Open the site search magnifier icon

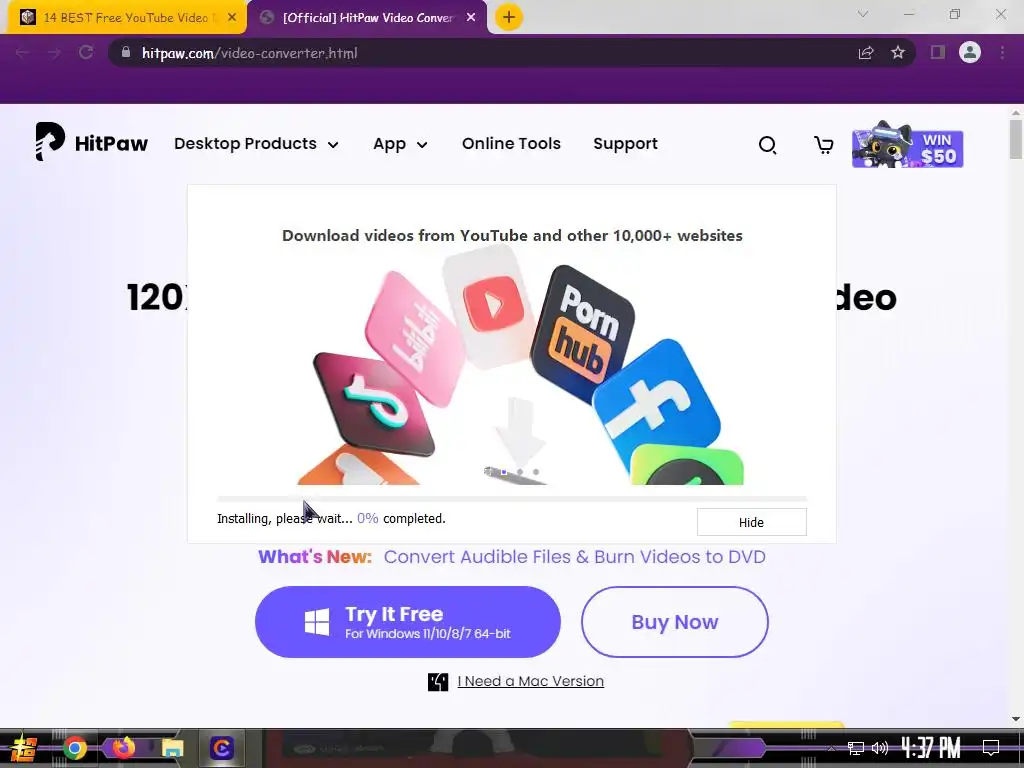coord(767,144)
